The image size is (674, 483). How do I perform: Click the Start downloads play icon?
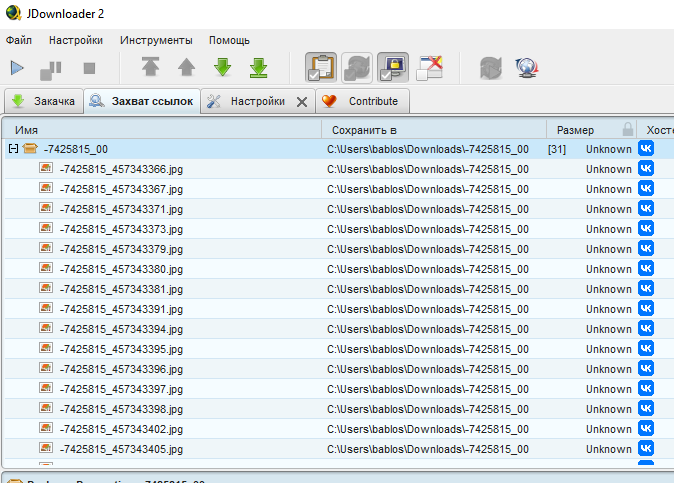pos(17,69)
